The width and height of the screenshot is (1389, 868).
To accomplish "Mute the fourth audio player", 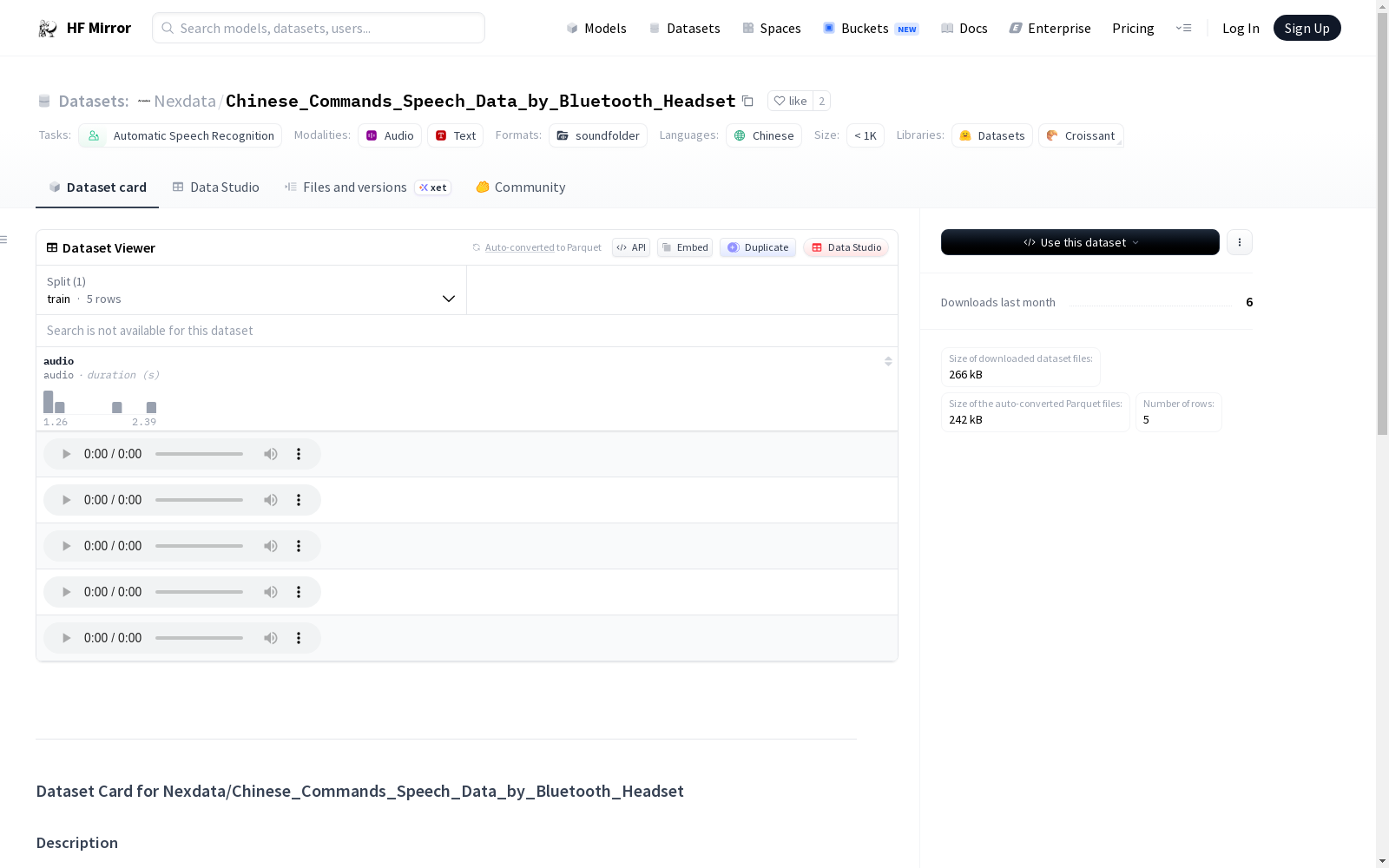I will [271, 592].
